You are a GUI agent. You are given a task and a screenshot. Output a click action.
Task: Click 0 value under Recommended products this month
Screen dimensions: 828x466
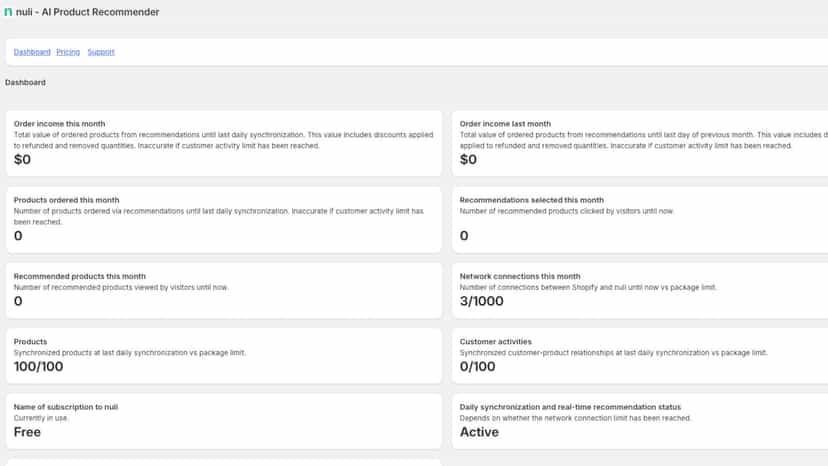[x=18, y=301]
